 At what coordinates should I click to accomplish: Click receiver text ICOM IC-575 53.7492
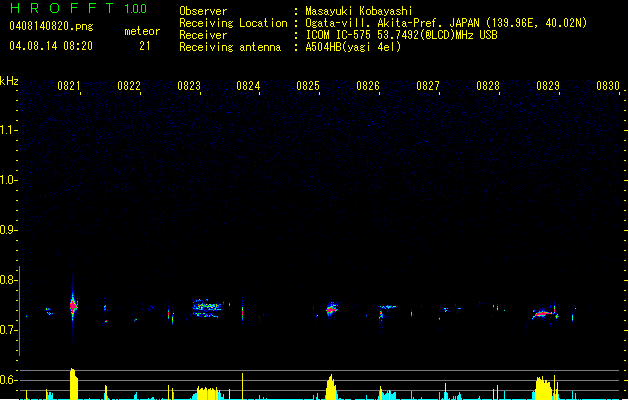[401, 35]
